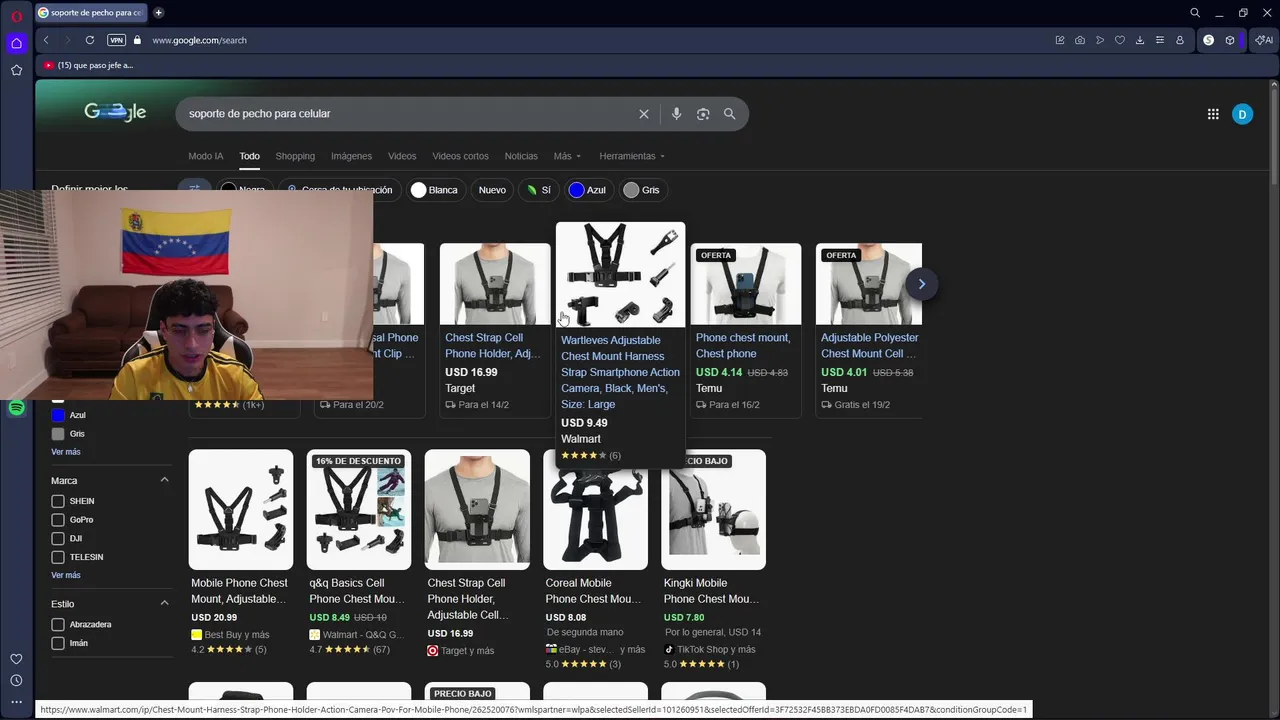Select the Blanca color filter chip
Viewport: 1280px width, 720px height.
[x=435, y=190]
